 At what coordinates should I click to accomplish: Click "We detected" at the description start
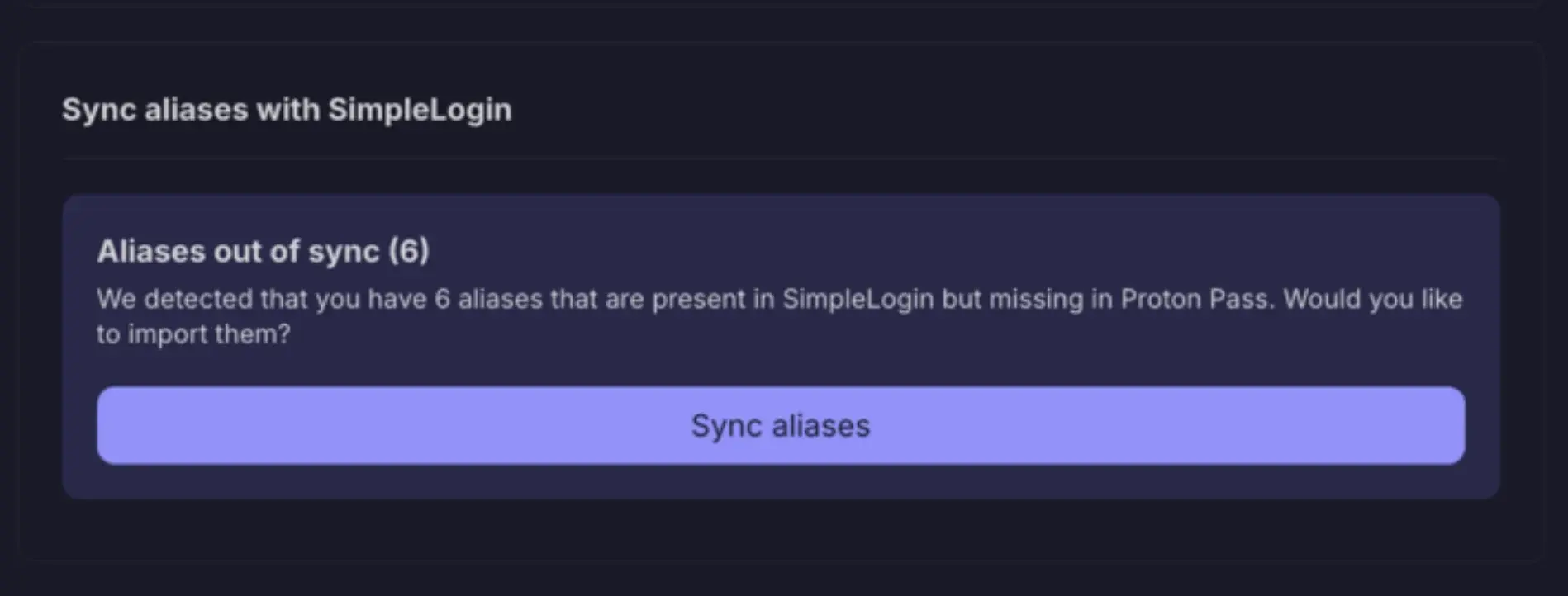coord(174,299)
